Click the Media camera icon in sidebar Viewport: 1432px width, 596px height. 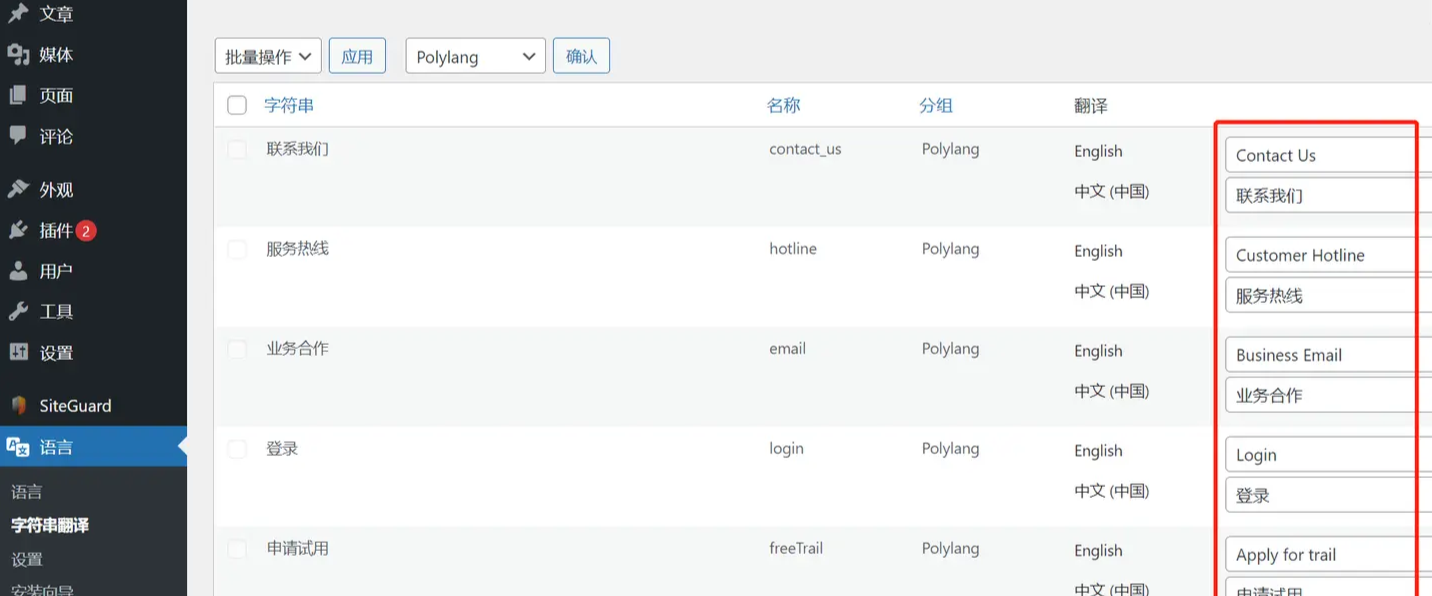[x=18, y=54]
